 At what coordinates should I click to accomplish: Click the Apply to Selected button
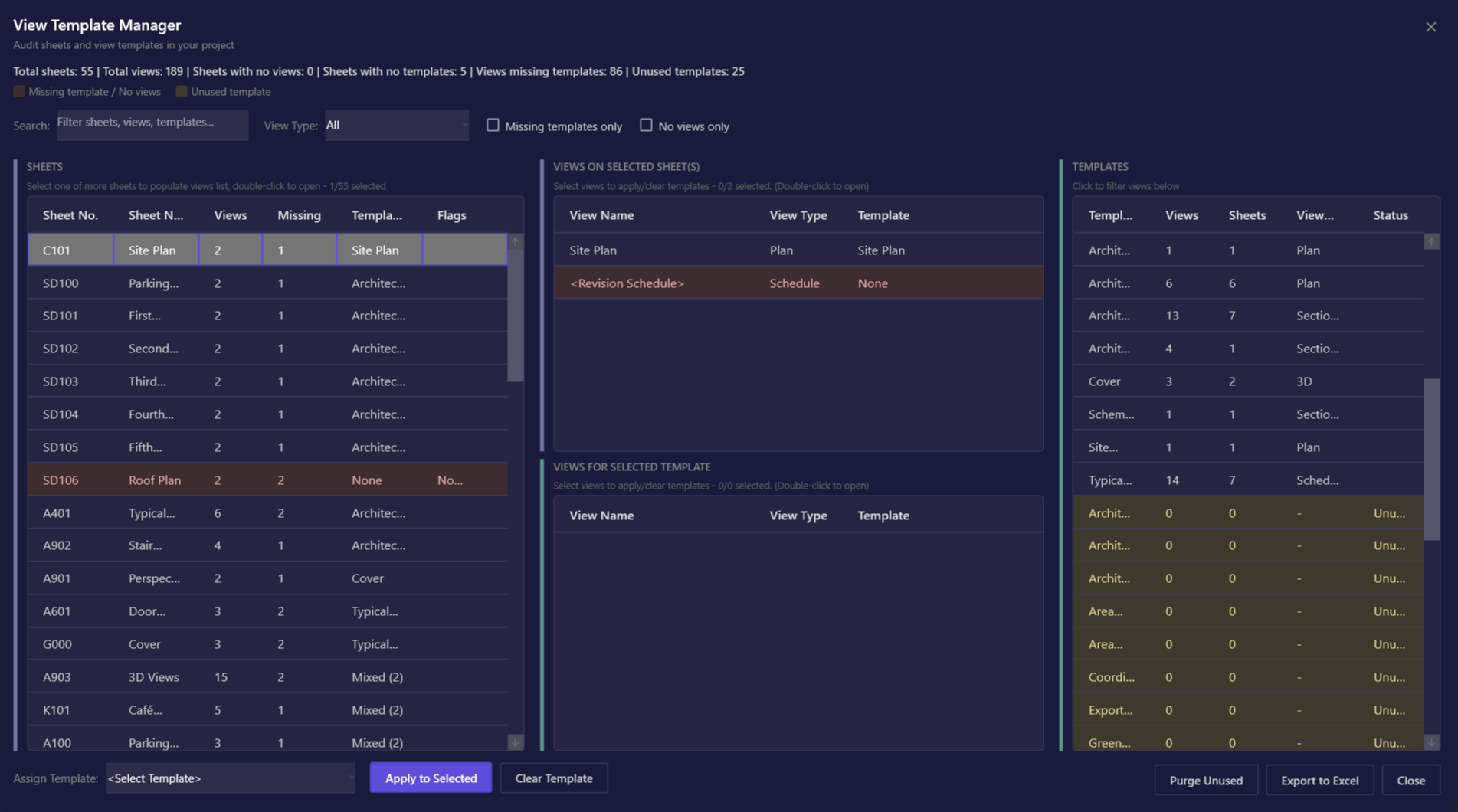[x=431, y=778]
